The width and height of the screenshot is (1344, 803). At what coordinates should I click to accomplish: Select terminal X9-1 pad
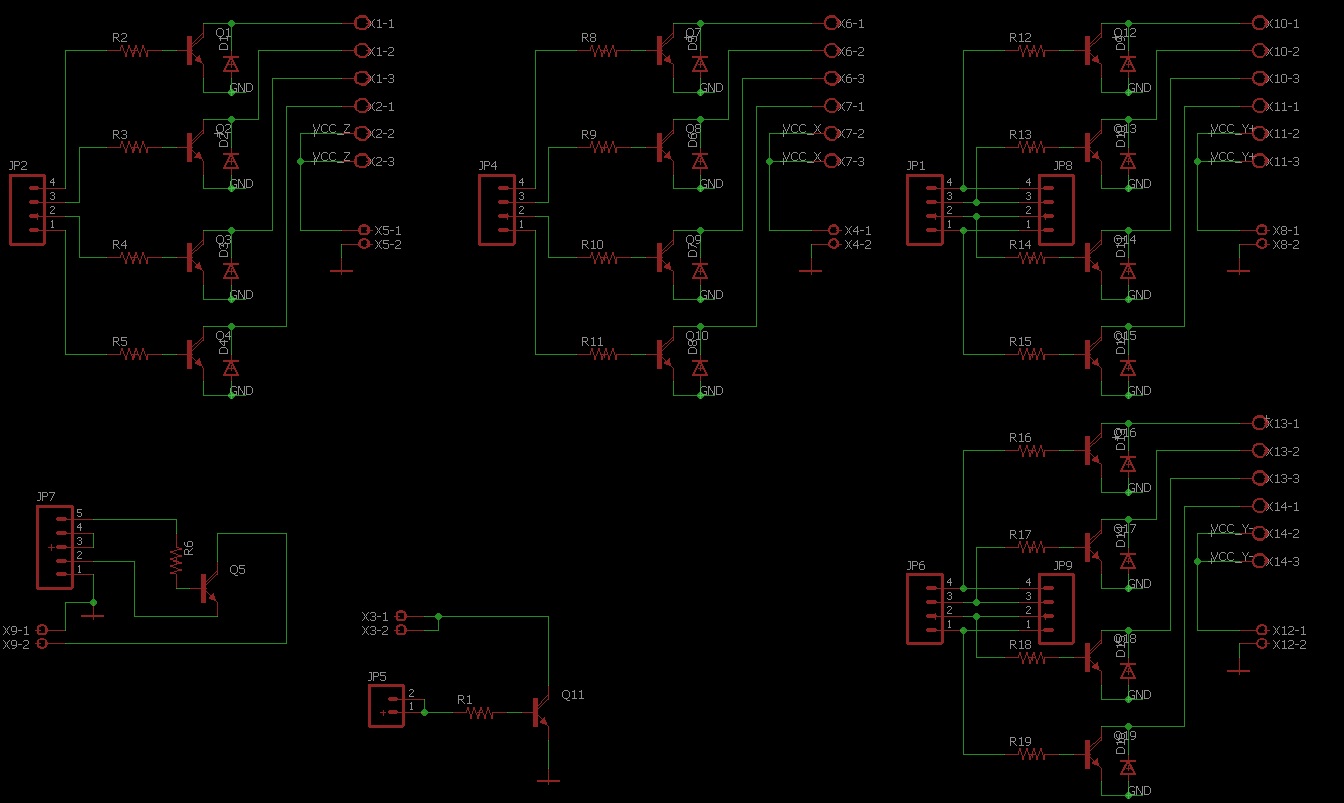coord(40,631)
